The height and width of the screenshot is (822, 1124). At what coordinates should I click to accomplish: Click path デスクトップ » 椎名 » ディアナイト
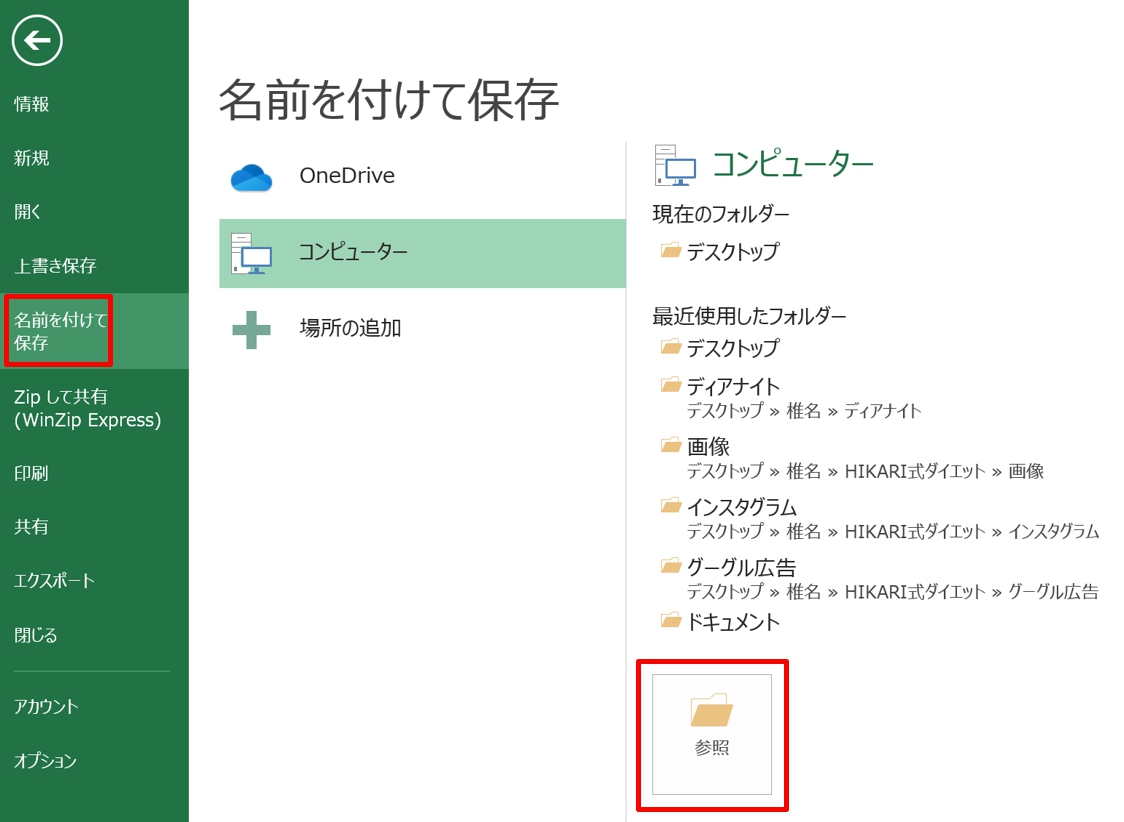point(804,411)
